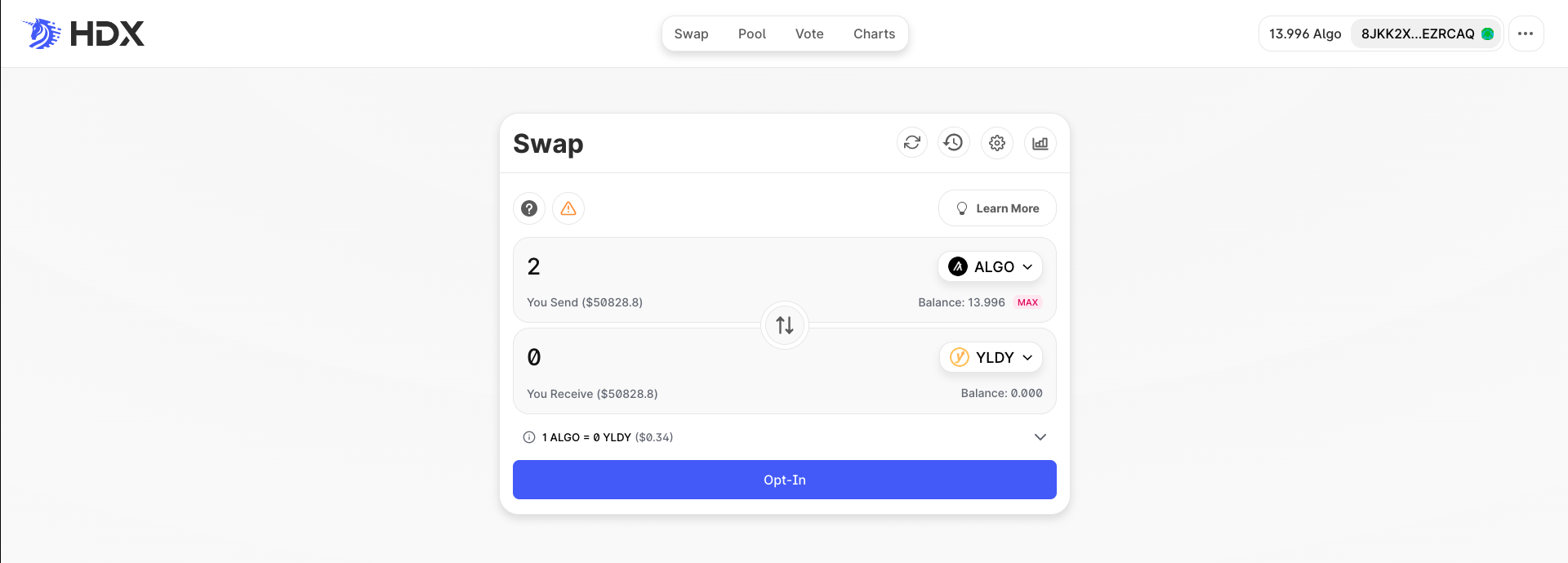Click the Learn More button
The image size is (1568, 563).
point(997,208)
